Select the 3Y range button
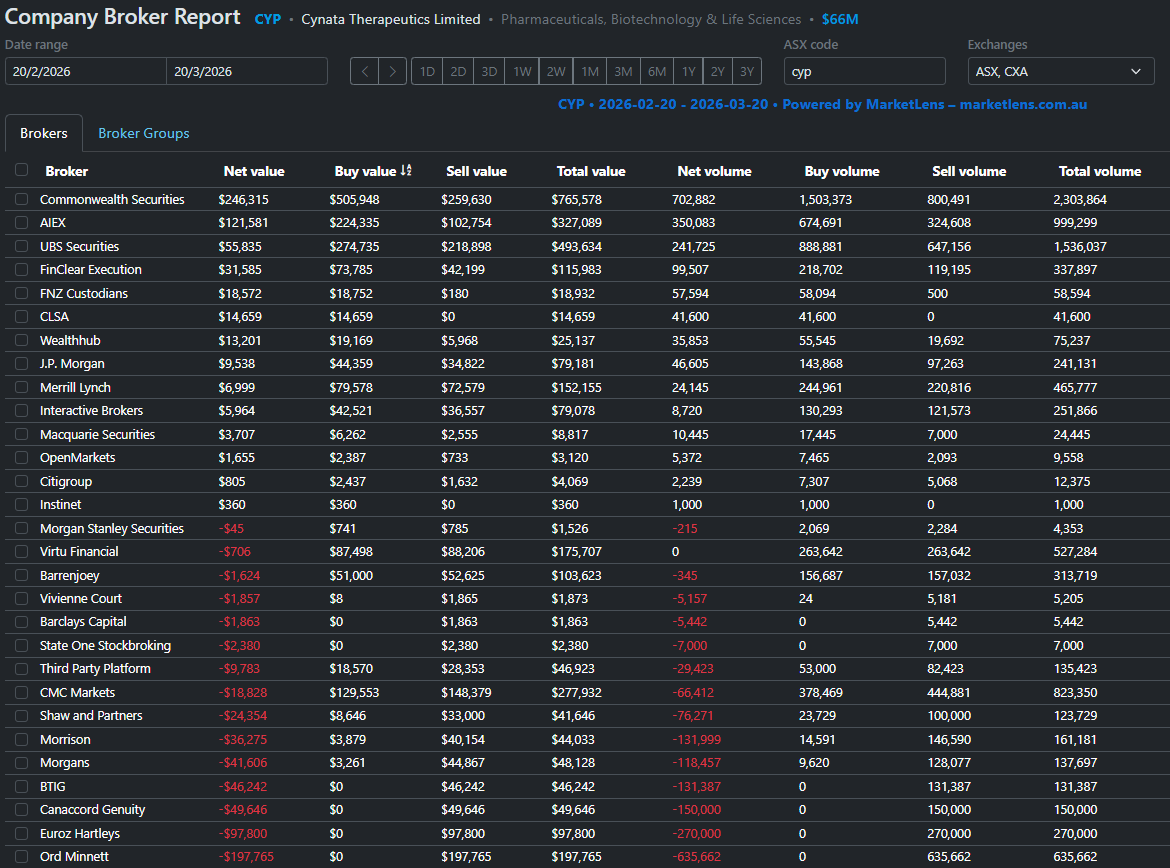The height and width of the screenshot is (868, 1170). 747,72
